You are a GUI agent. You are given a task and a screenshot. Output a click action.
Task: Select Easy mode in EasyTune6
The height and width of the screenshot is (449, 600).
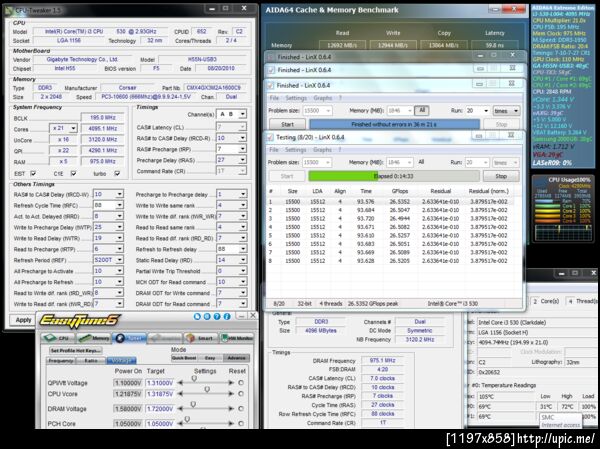coord(210,358)
